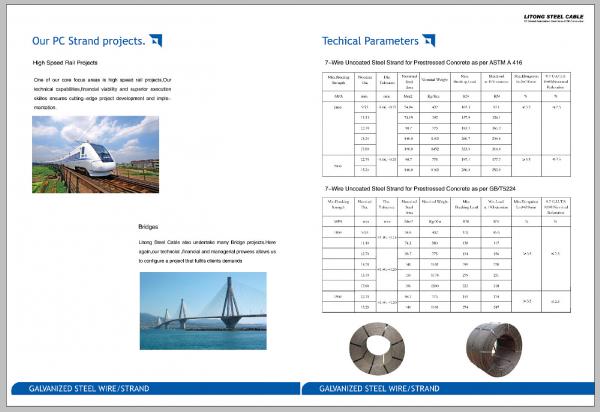Select the 'High Speed Rail Projects' subheading
The image size is (600, 412).
pos(71,63)
